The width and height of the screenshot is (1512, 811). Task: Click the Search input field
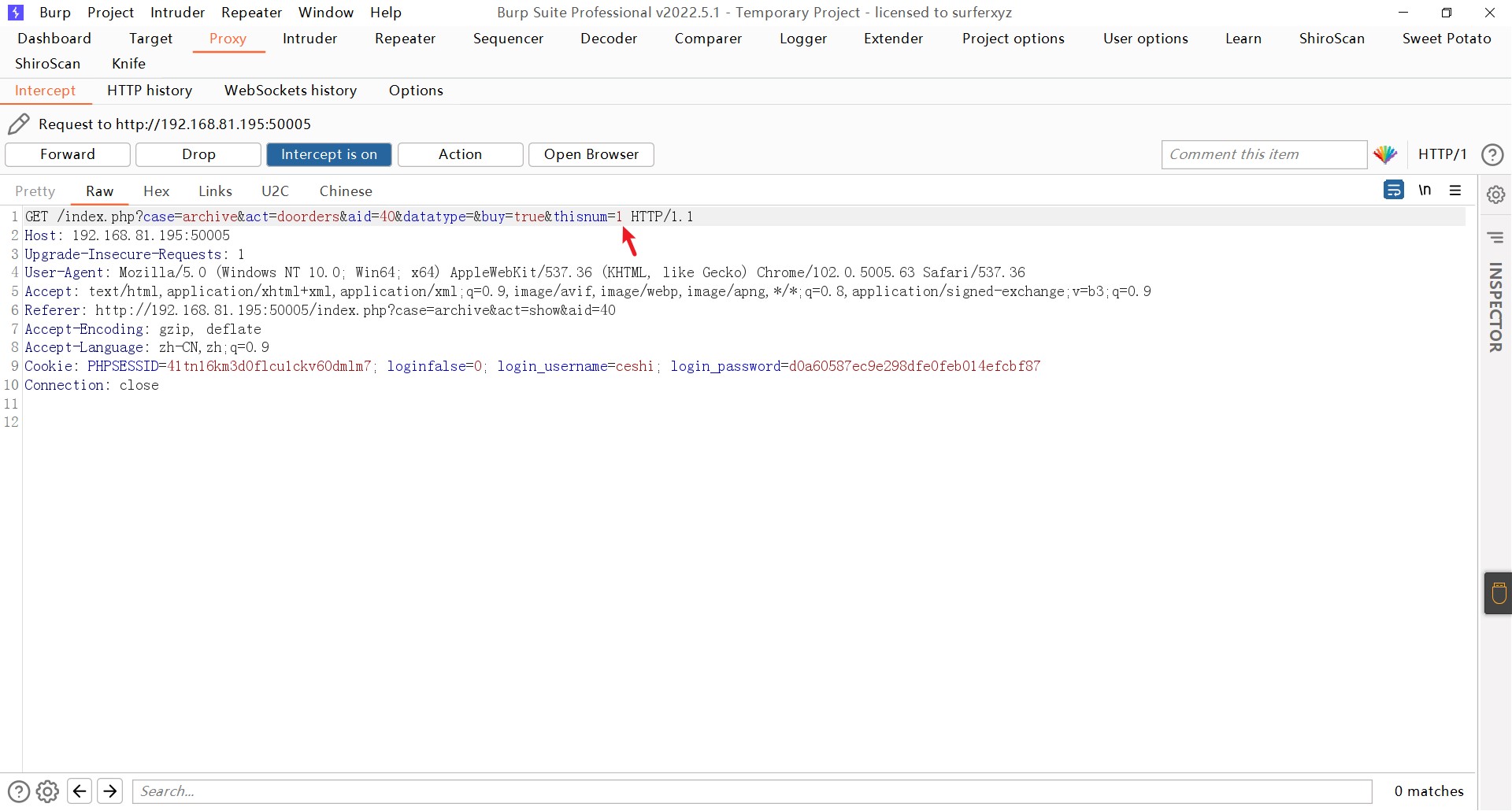click(x=752, y=791)
